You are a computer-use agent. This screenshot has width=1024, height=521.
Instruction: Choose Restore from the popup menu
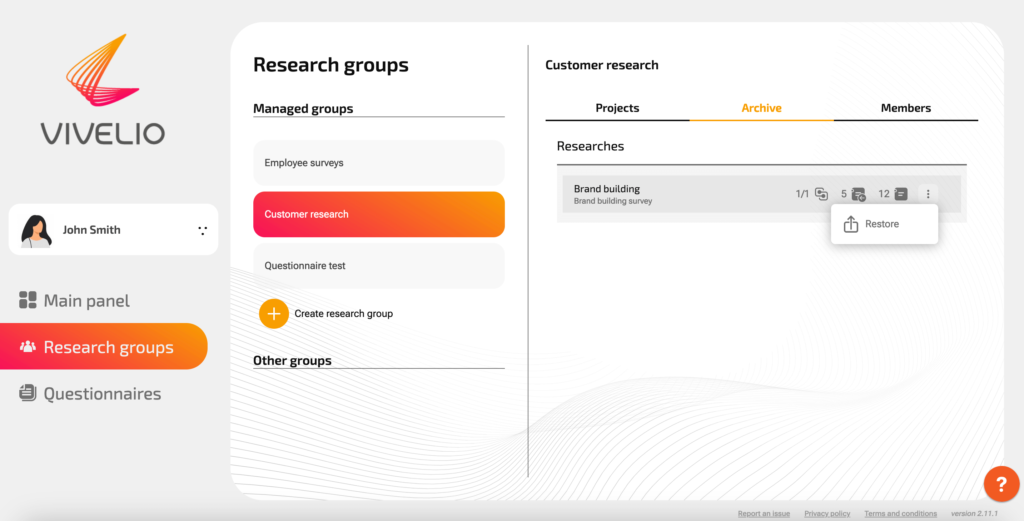tap(884, 224)
